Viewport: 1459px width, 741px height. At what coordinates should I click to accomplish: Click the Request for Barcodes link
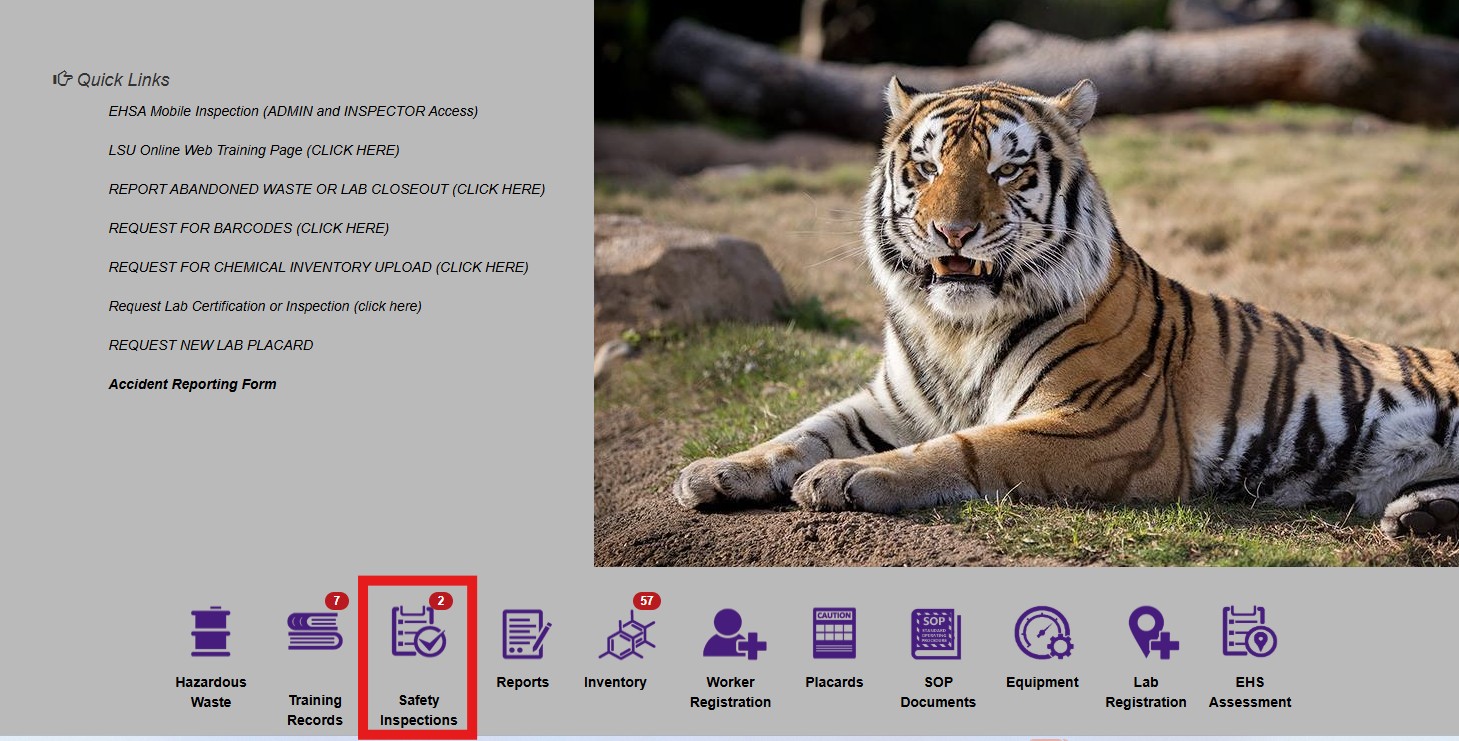(249, 228)
